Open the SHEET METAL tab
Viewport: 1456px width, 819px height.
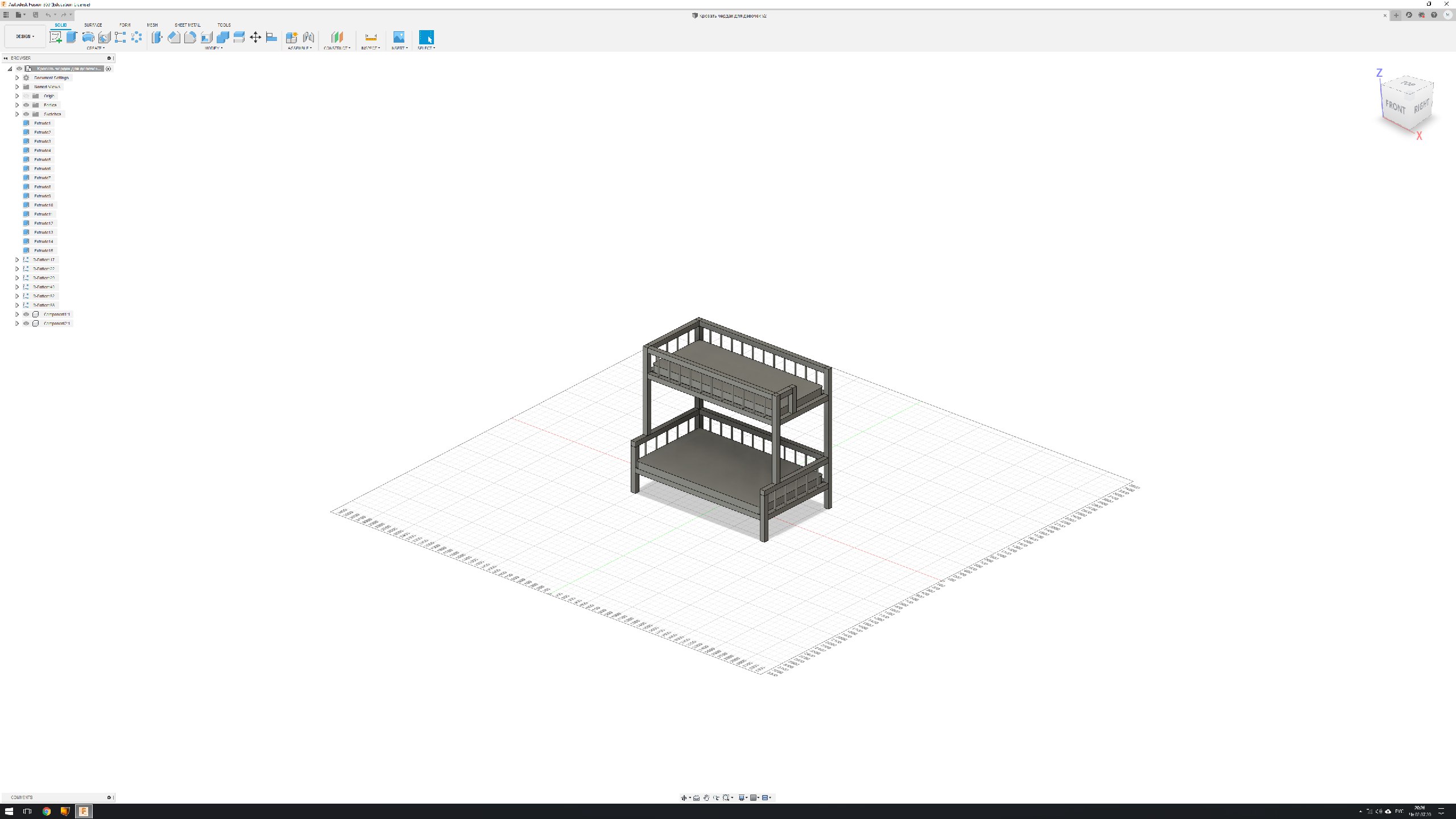point(187,25)
